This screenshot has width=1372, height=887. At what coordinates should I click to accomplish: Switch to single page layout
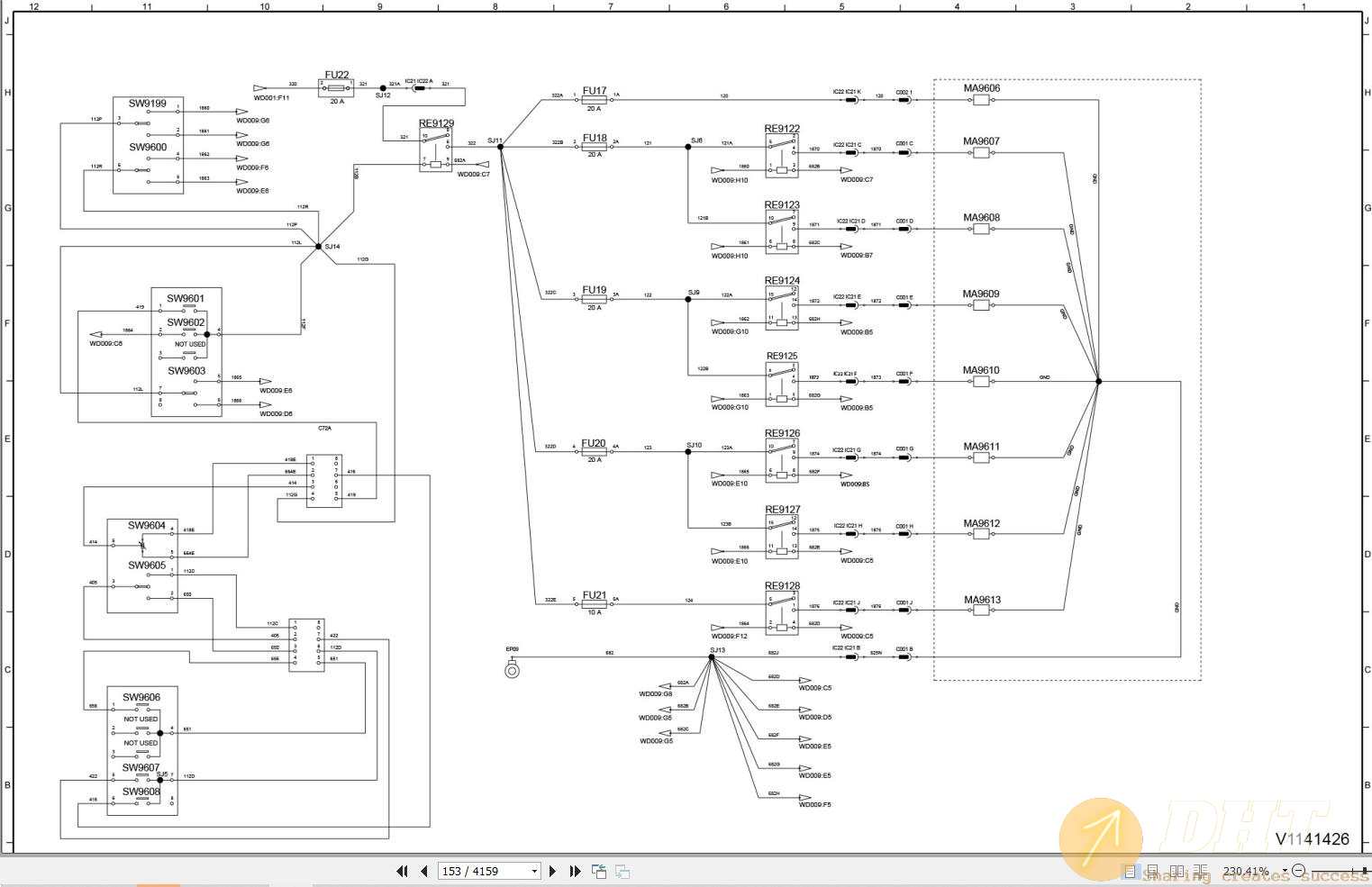click(x=1130, y=872)
